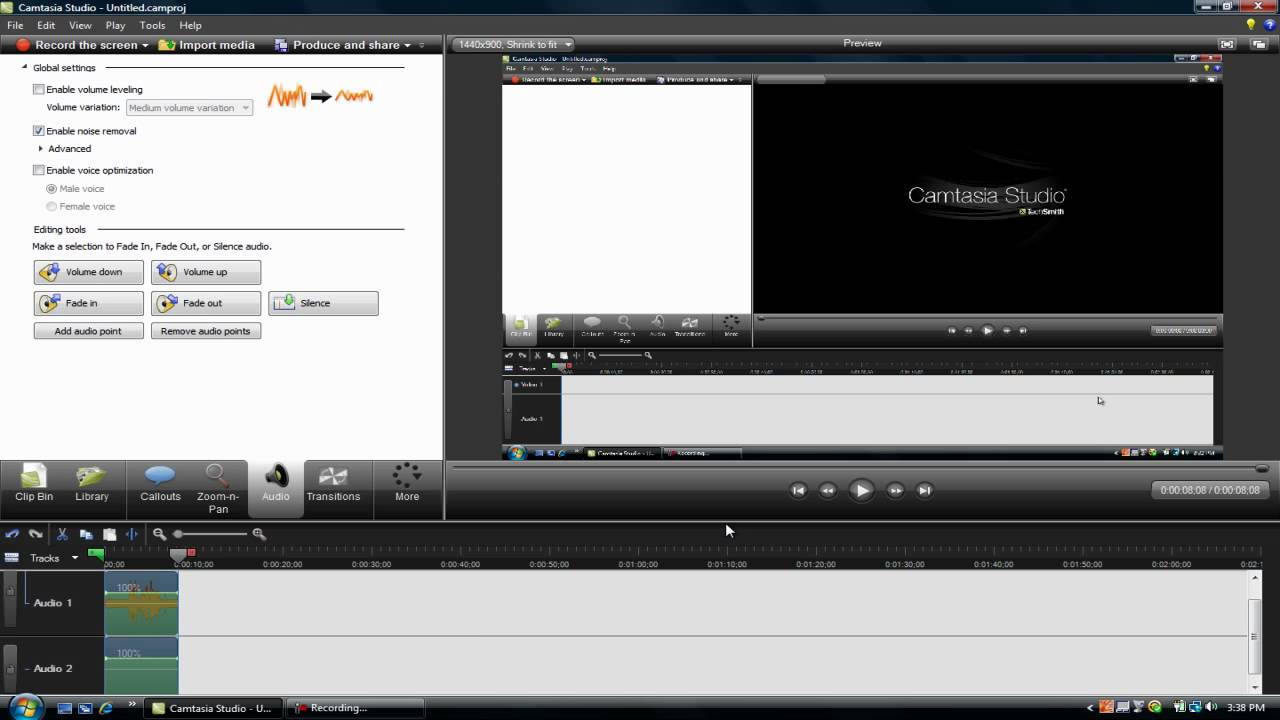Select Female voice radio button
The image size is (1280, 720).
pyautogui.click(x=51, y=206)
